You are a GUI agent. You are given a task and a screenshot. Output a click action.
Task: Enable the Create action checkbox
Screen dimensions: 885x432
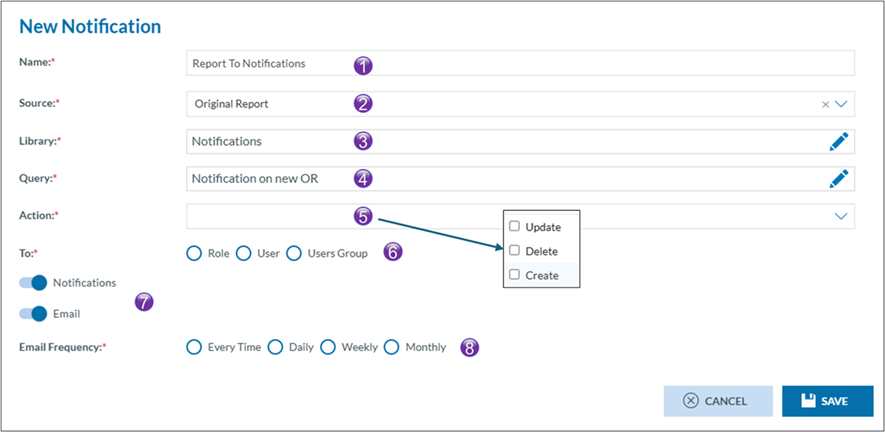pos(514,275)
